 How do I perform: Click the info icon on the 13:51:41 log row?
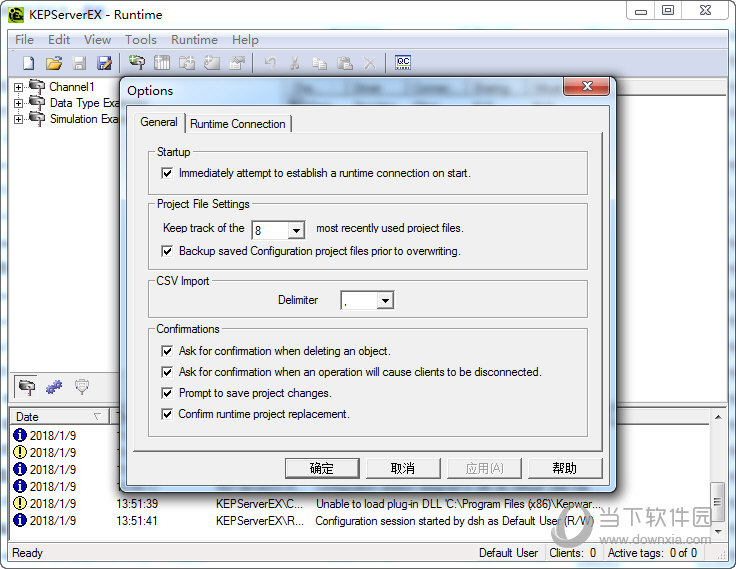point(20,520)
